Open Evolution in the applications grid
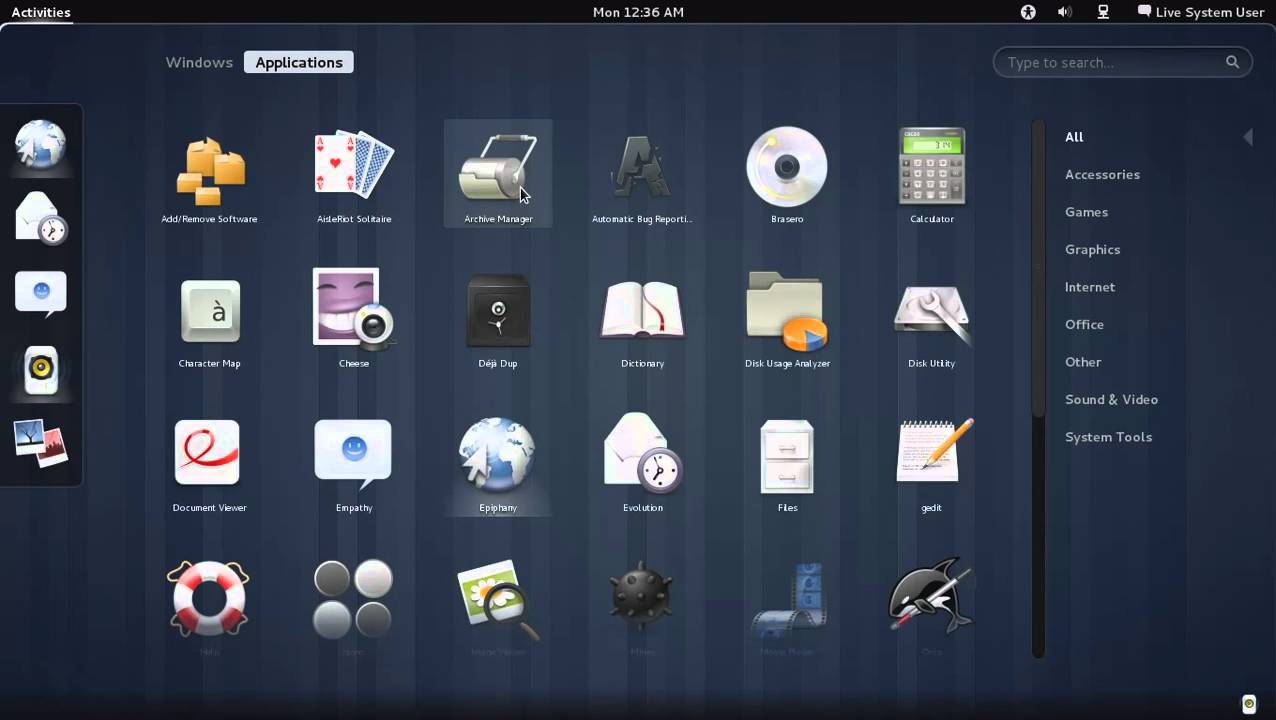 pyautogui.click(x=642, y=462)
